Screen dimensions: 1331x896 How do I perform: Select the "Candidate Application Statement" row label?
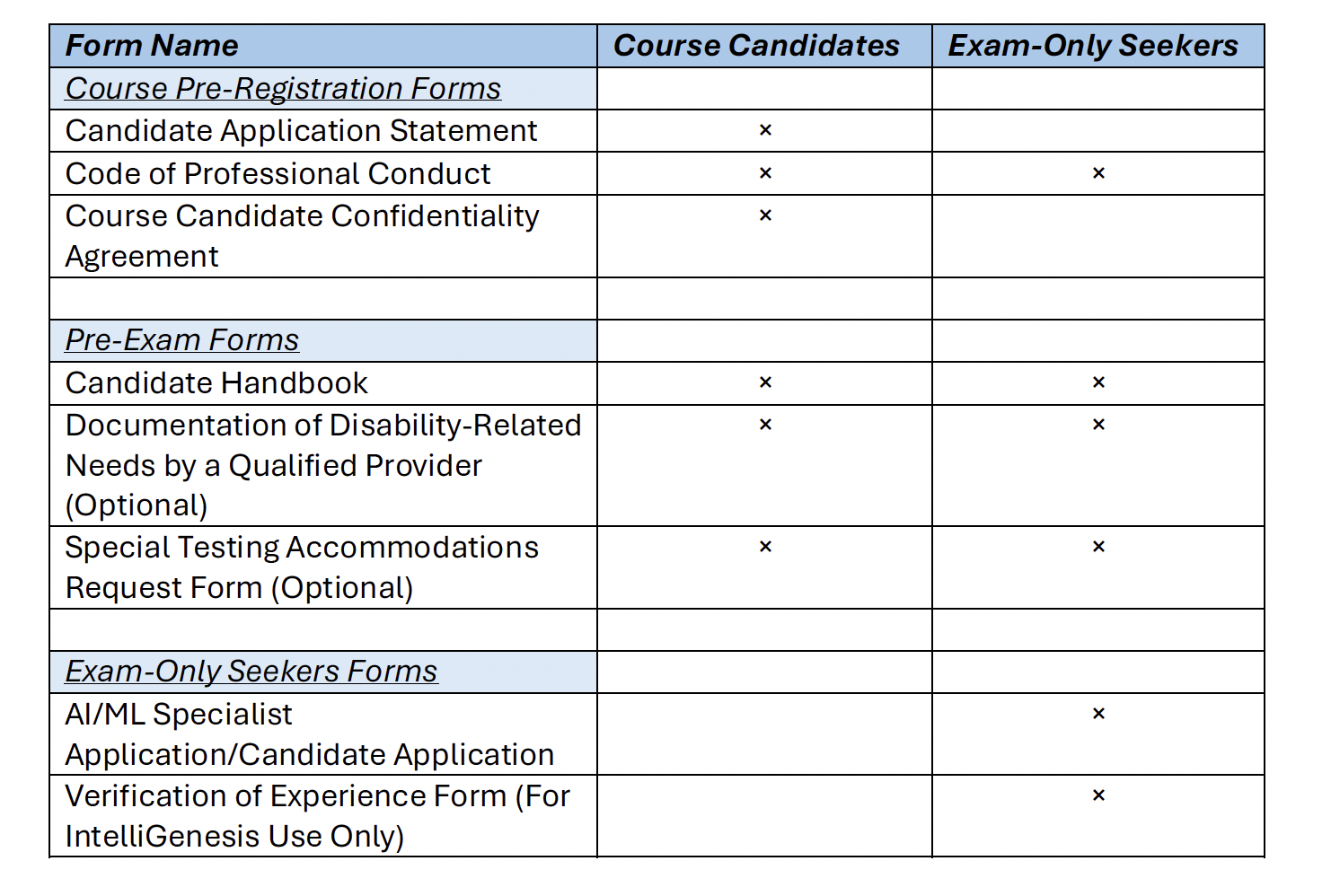click(x=301, y=131)
